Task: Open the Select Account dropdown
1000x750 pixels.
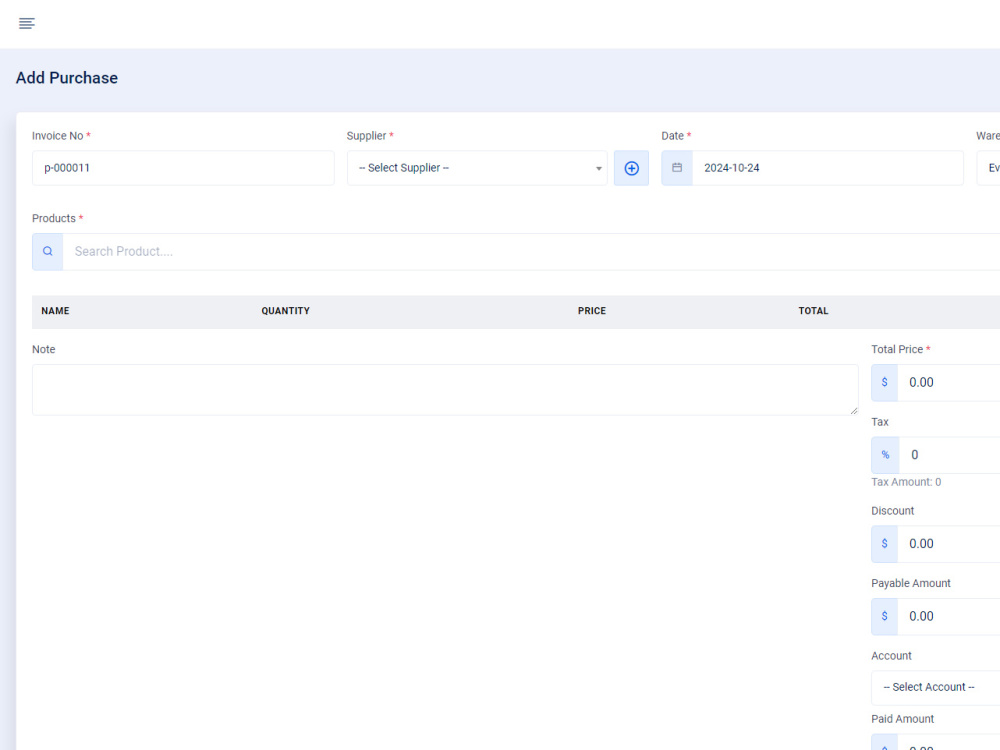Action: (936, 688)
